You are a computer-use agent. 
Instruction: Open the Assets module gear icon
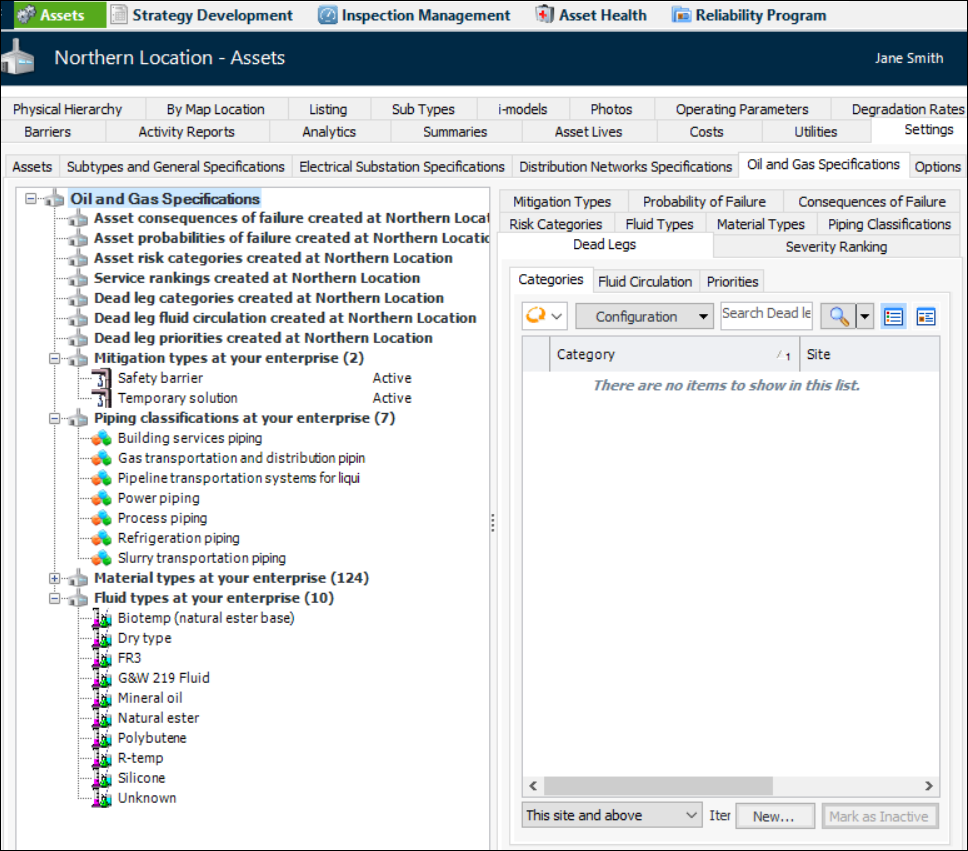click(27, 15)
